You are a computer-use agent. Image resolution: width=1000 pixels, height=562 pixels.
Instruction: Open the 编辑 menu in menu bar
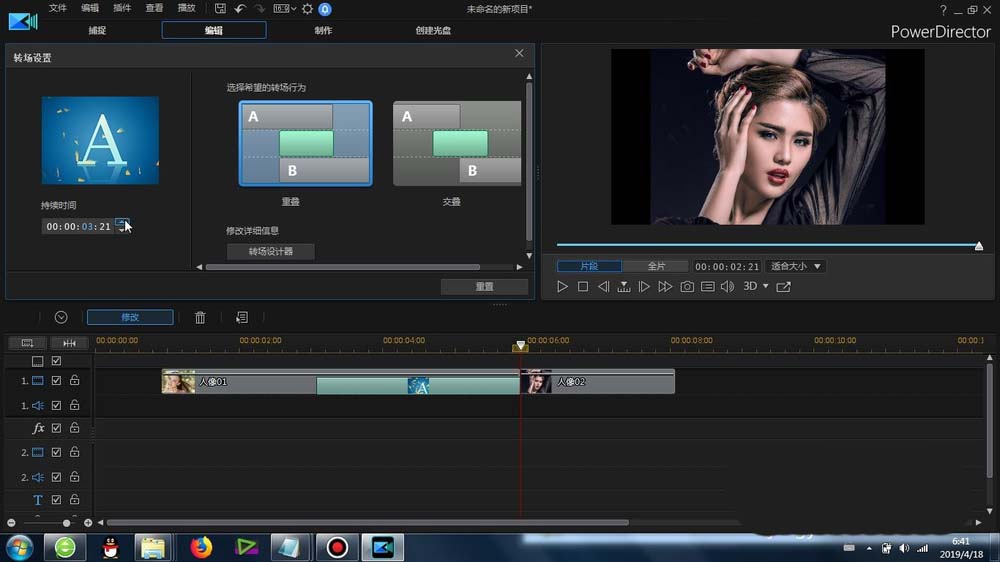click(89, 8)
